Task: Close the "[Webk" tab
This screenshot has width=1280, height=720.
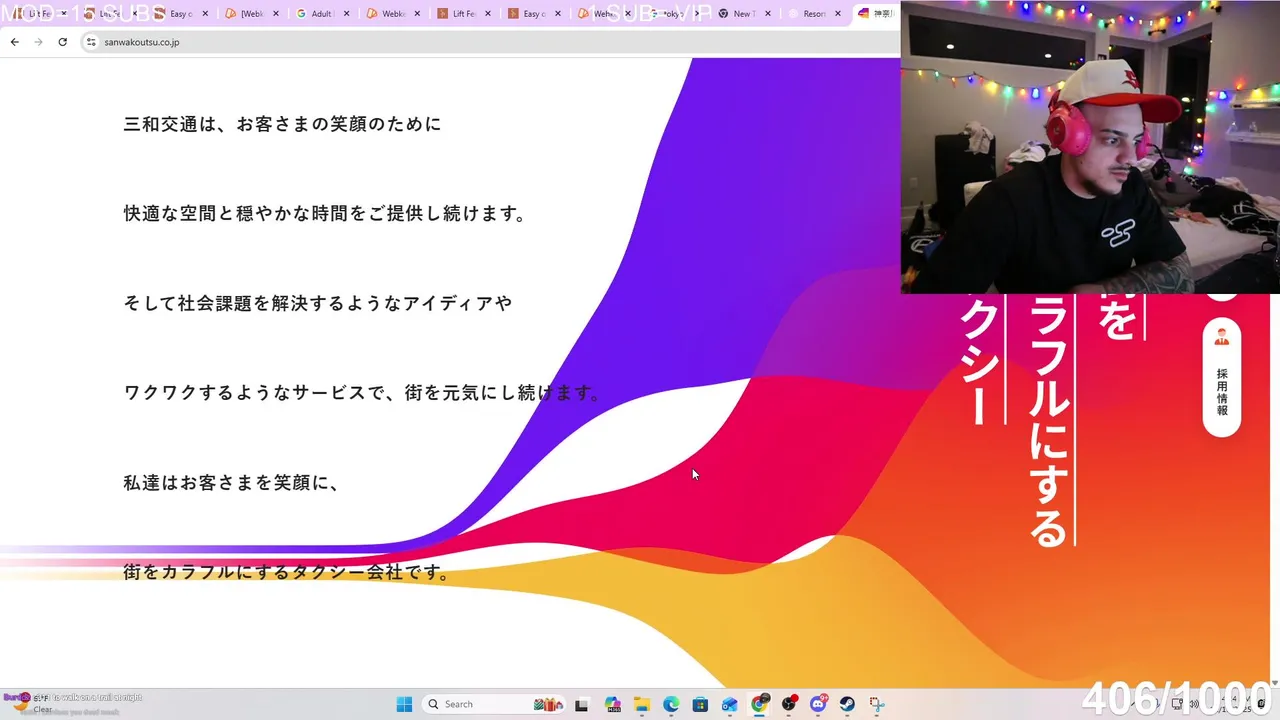Action: [x=276, y=14]
